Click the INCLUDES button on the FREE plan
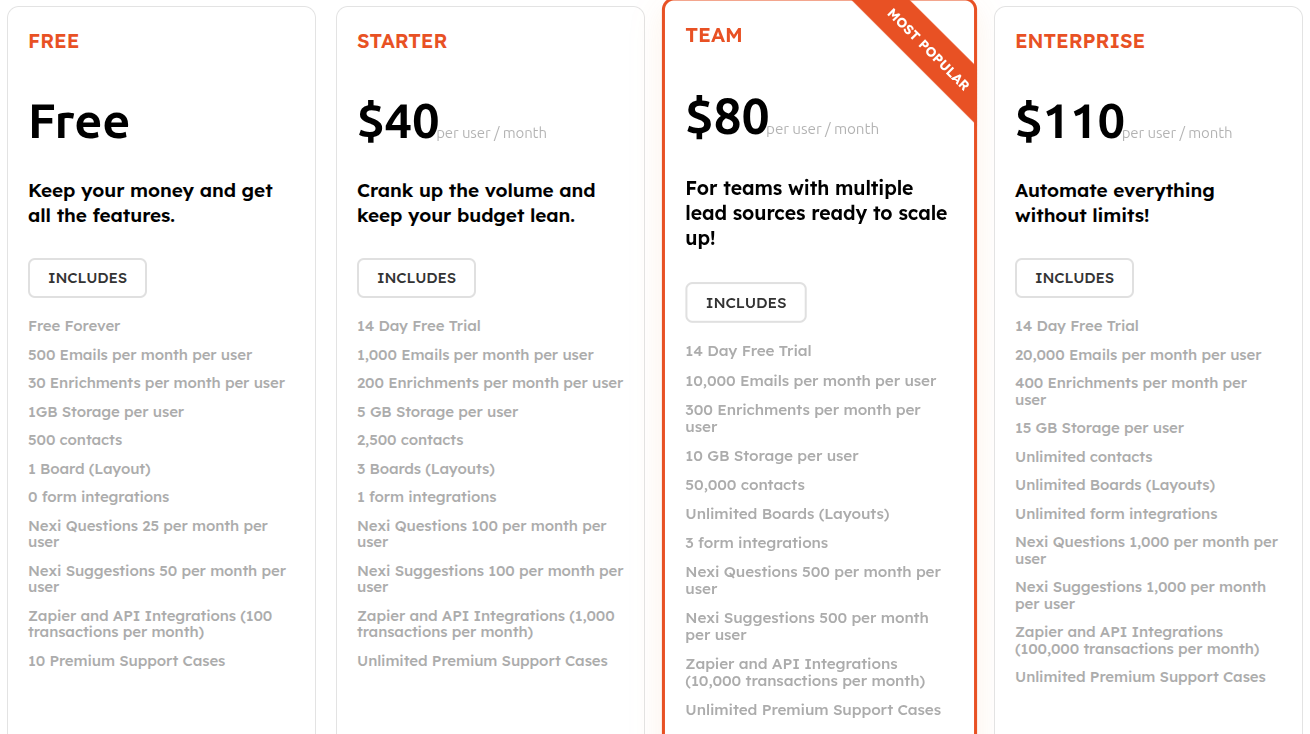This screenshot has height=734, width=1310. point(87,278)
